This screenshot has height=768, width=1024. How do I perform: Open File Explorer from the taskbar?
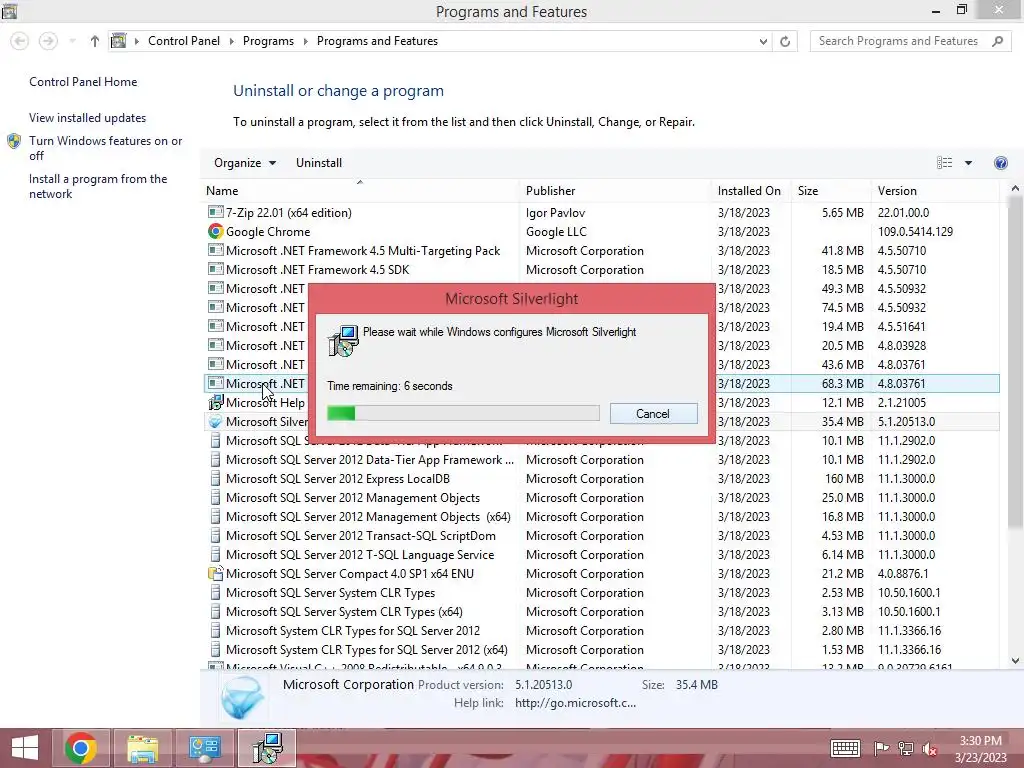(143, 748)
